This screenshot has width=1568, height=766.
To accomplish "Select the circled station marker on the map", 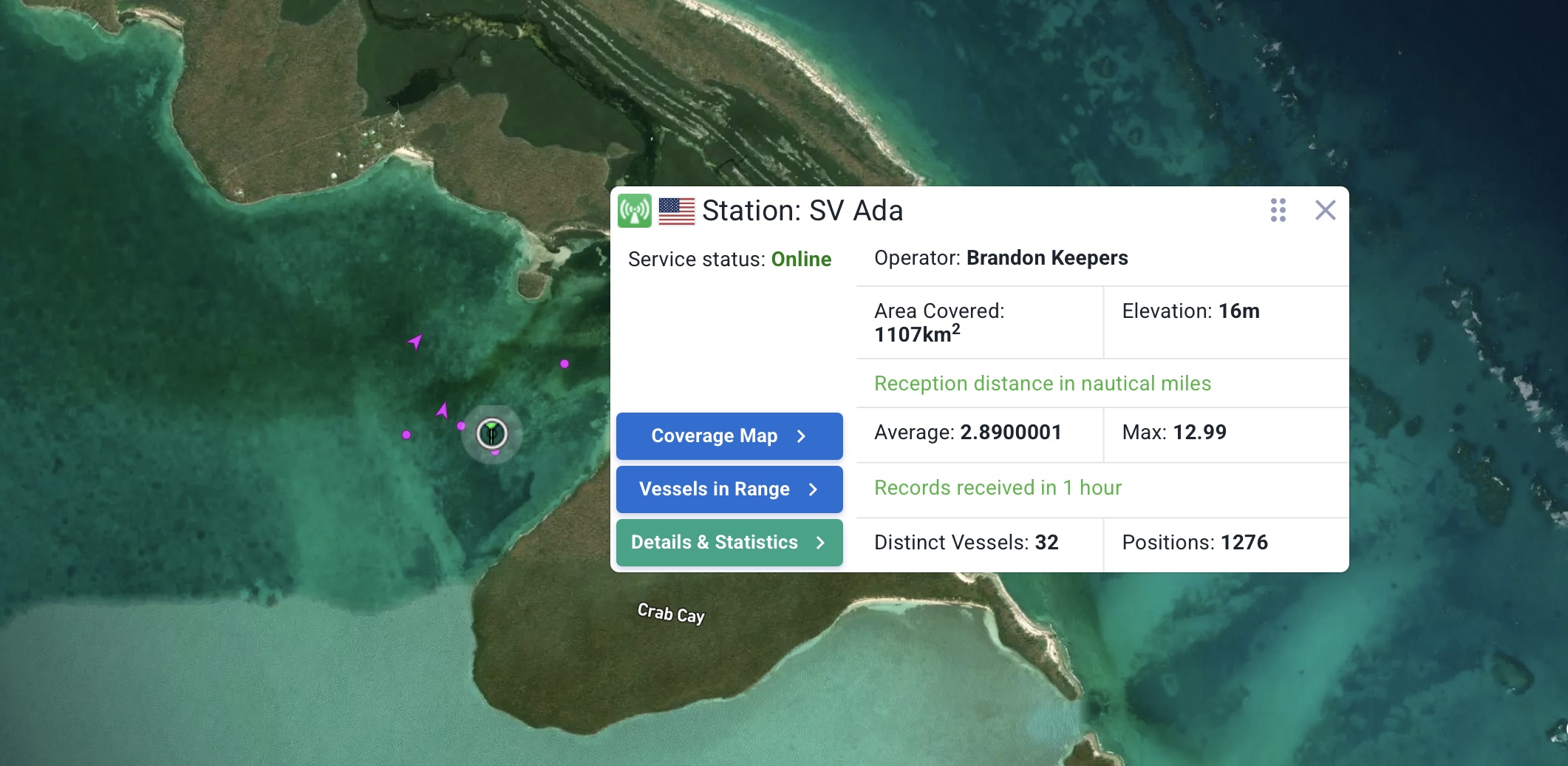I will point(491,433).
